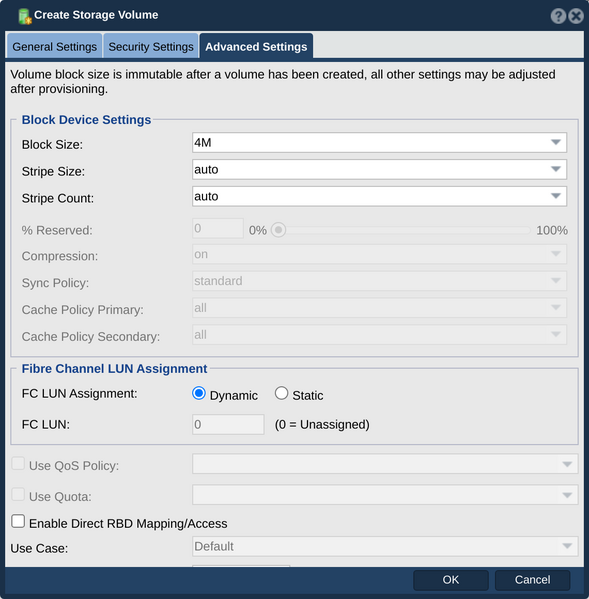
Task: Click the Cancel button
Action: coord(532,580)
